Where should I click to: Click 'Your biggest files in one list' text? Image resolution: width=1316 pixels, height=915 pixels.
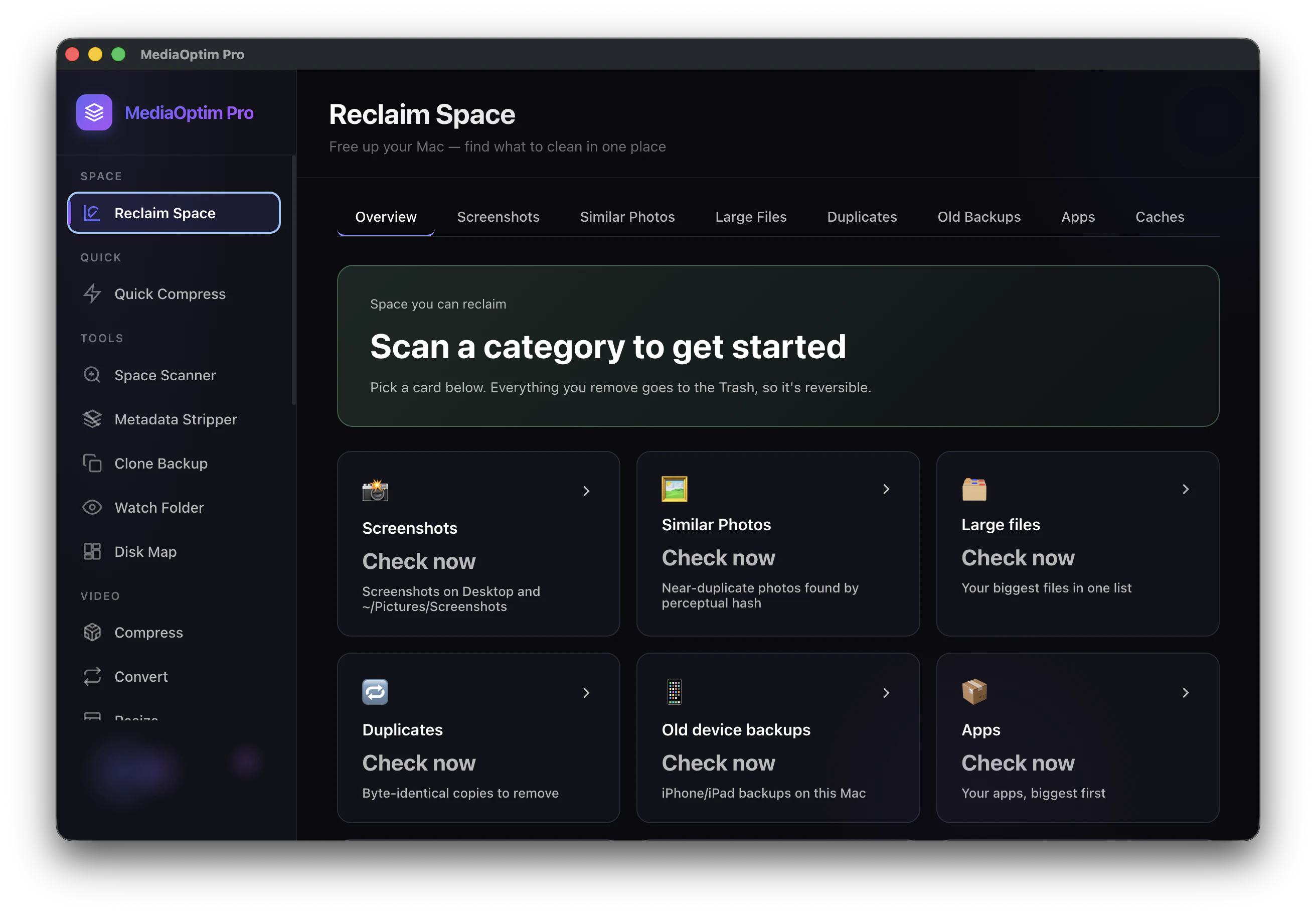[x=1046, y=587]
